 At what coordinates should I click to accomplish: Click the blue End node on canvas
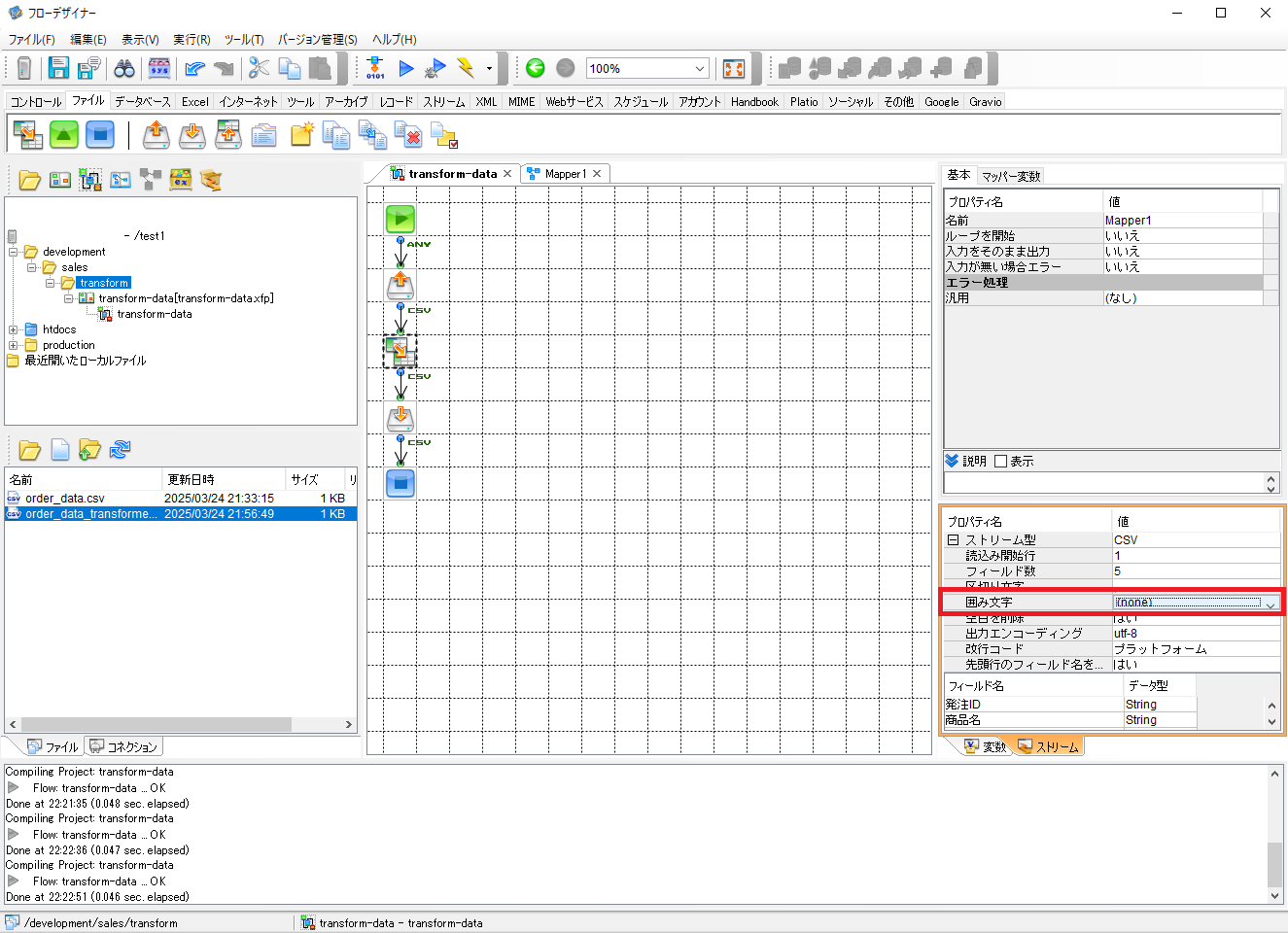click(x=400, y=483)
